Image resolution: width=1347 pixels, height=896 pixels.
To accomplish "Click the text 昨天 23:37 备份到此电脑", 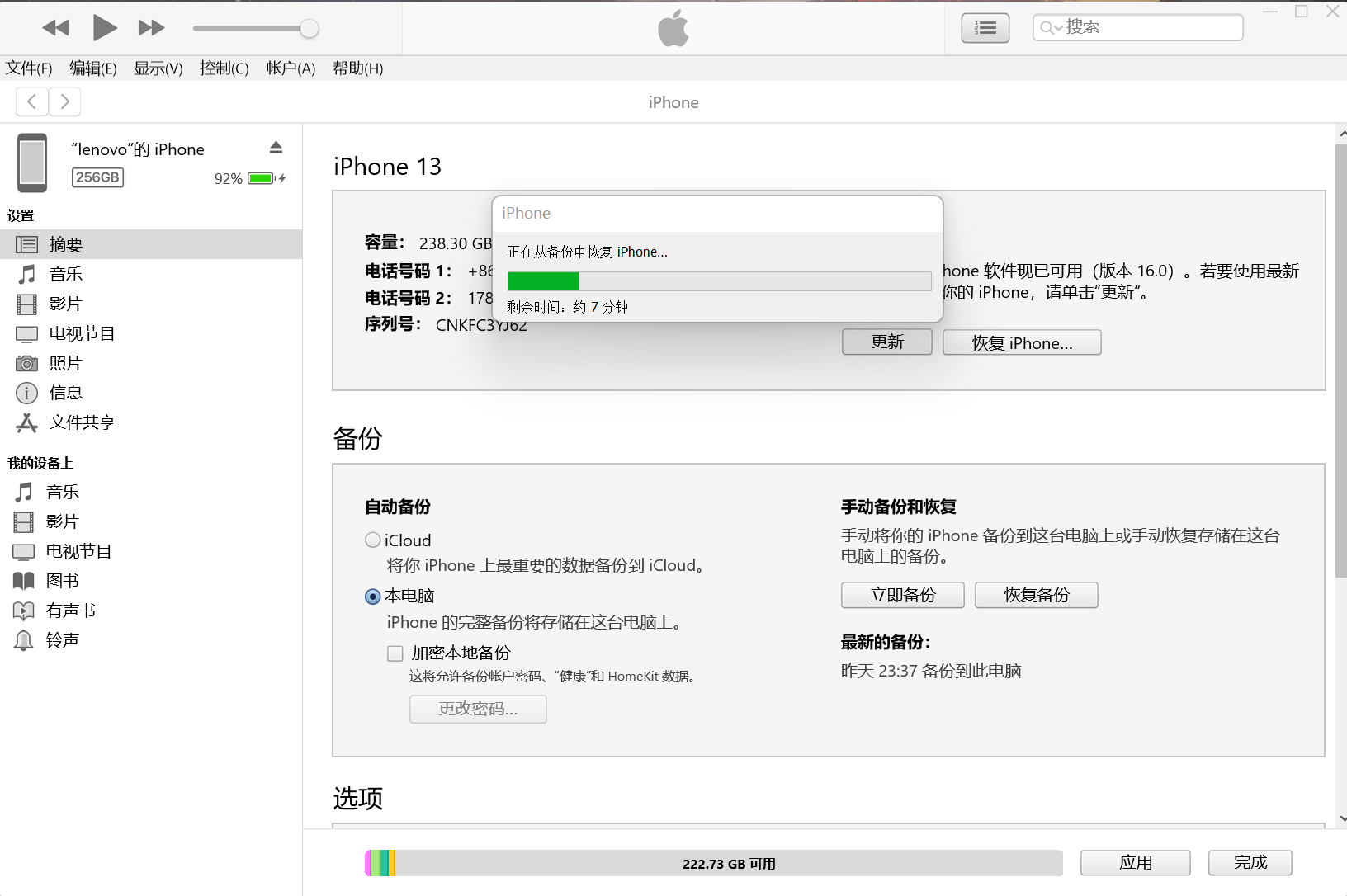I will click(931, 671).
